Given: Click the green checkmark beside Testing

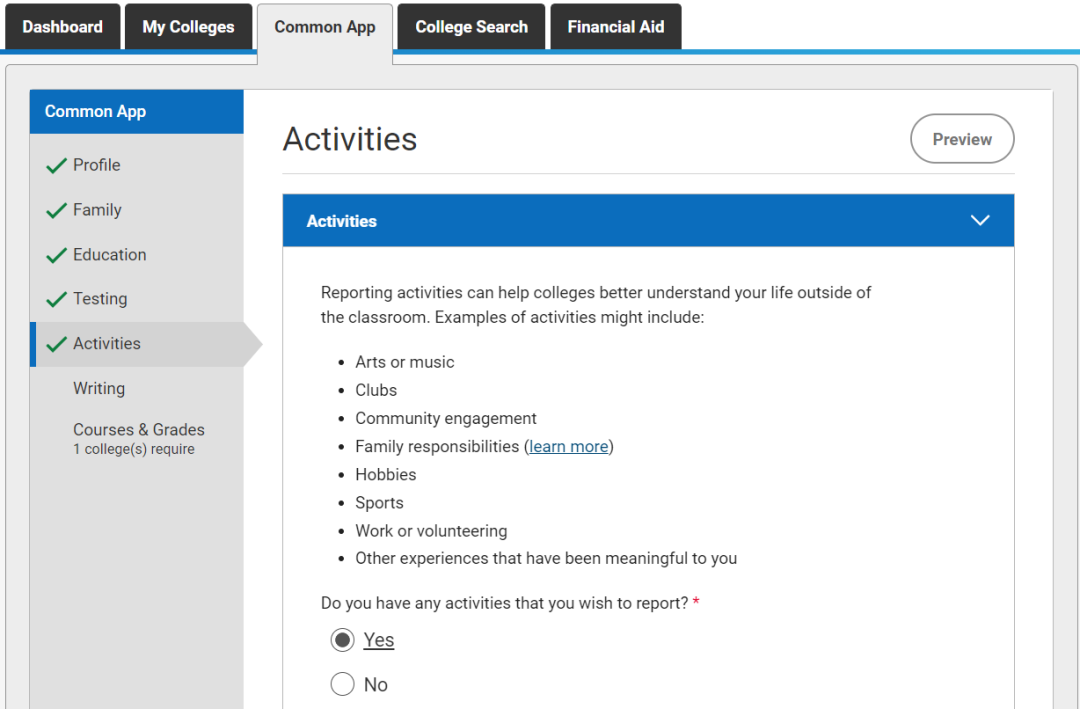Looking at the screenshot, I should pos(56,300).
